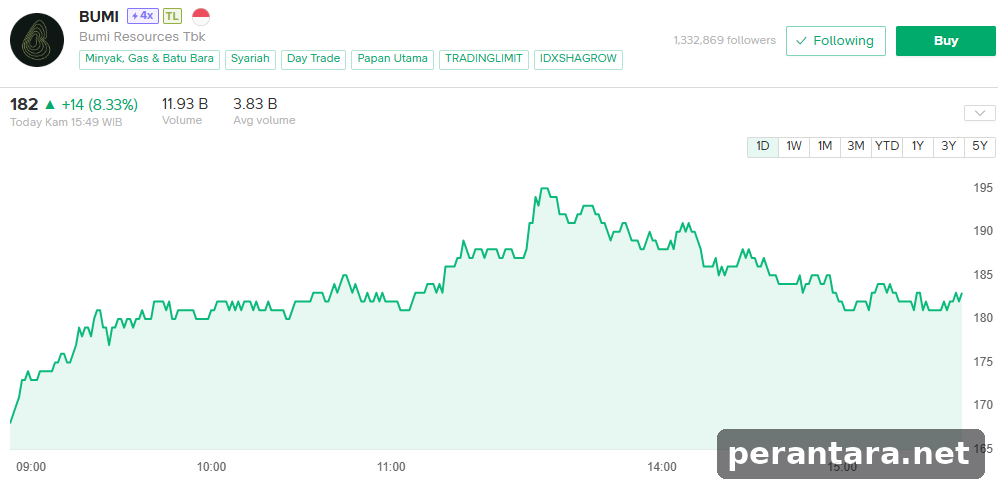Screen dimensions: 998x492
Task: Click the Indonesia flag icon
Action: click(x=200, y=16)
